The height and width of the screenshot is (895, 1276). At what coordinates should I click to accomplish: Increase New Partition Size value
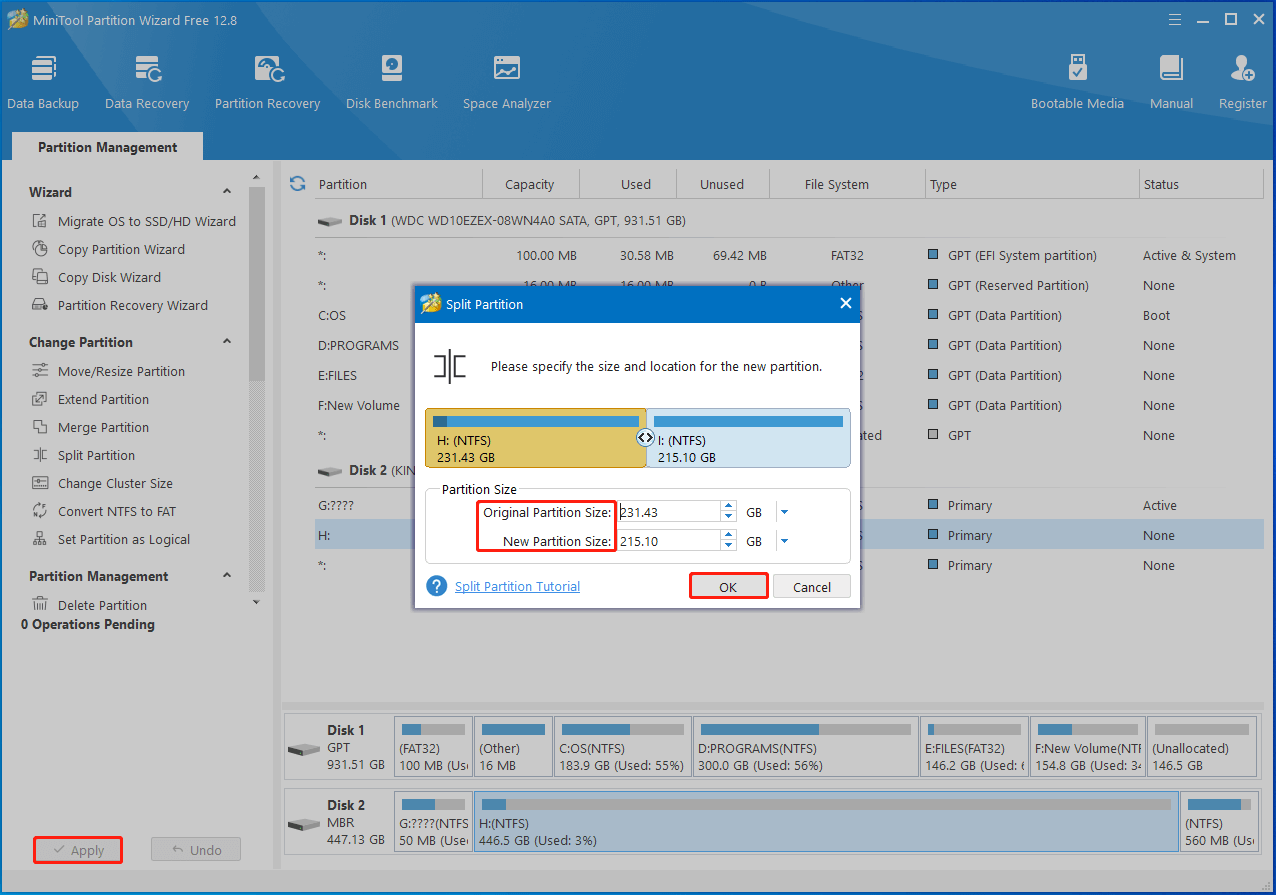[x=729, y=535]
